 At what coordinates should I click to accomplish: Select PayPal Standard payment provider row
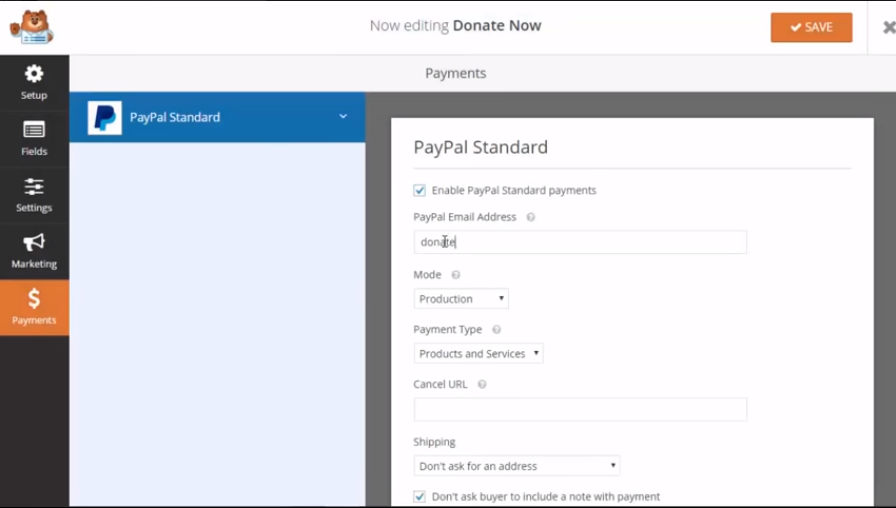click(217, 117)
